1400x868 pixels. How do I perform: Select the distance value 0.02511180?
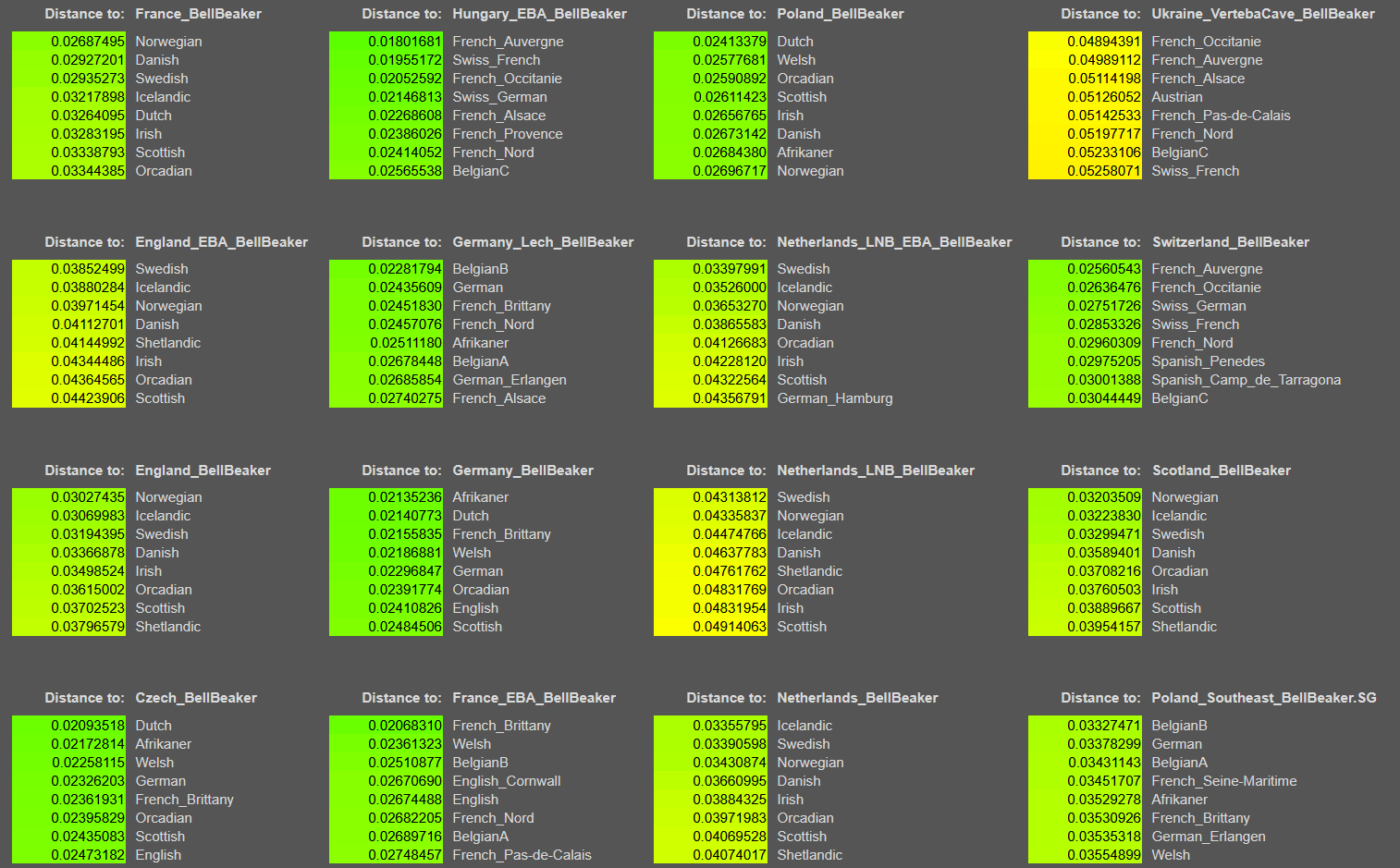(405, 343)
